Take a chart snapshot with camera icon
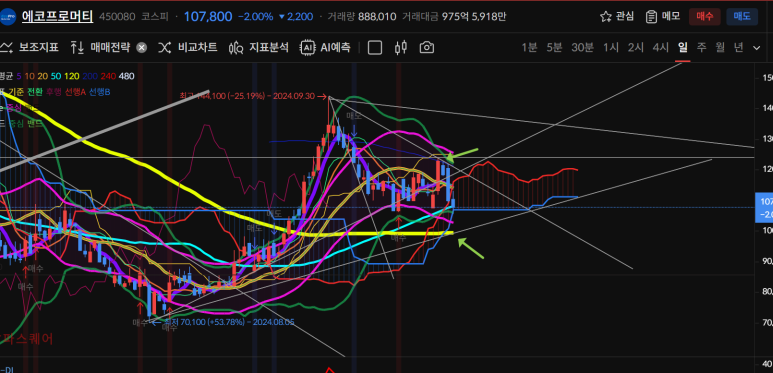 426,47
